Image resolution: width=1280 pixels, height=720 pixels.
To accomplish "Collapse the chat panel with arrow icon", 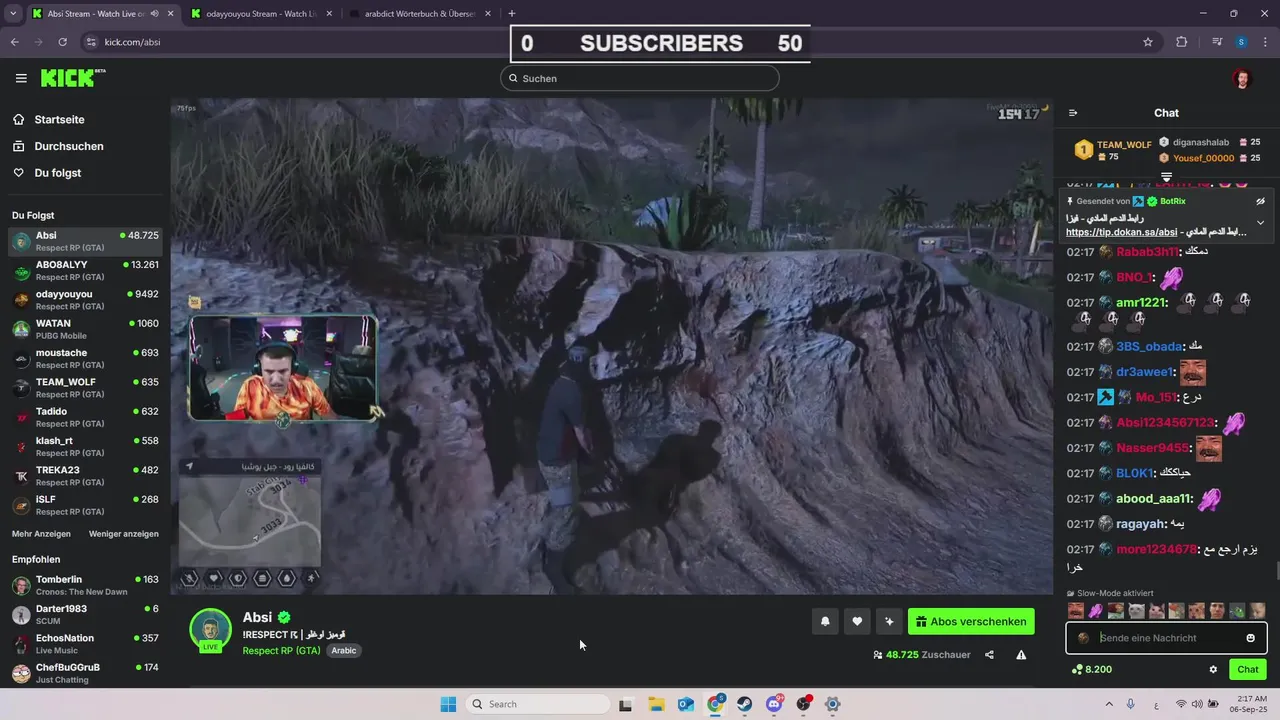I will (x=1073, y=113).
